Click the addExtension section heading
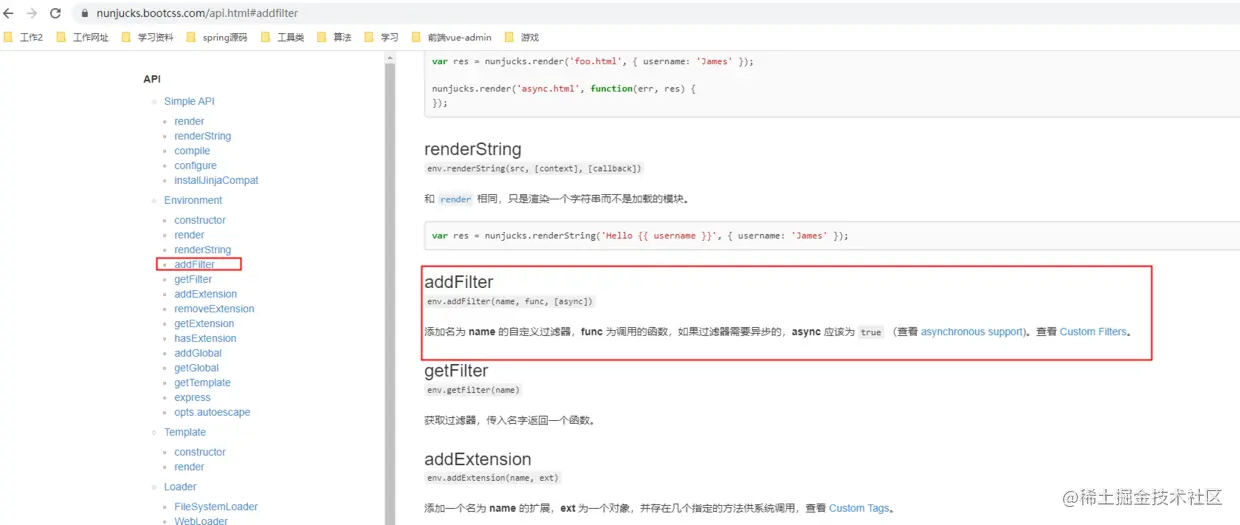The image size is (1240, 525). tap(478, 459)
